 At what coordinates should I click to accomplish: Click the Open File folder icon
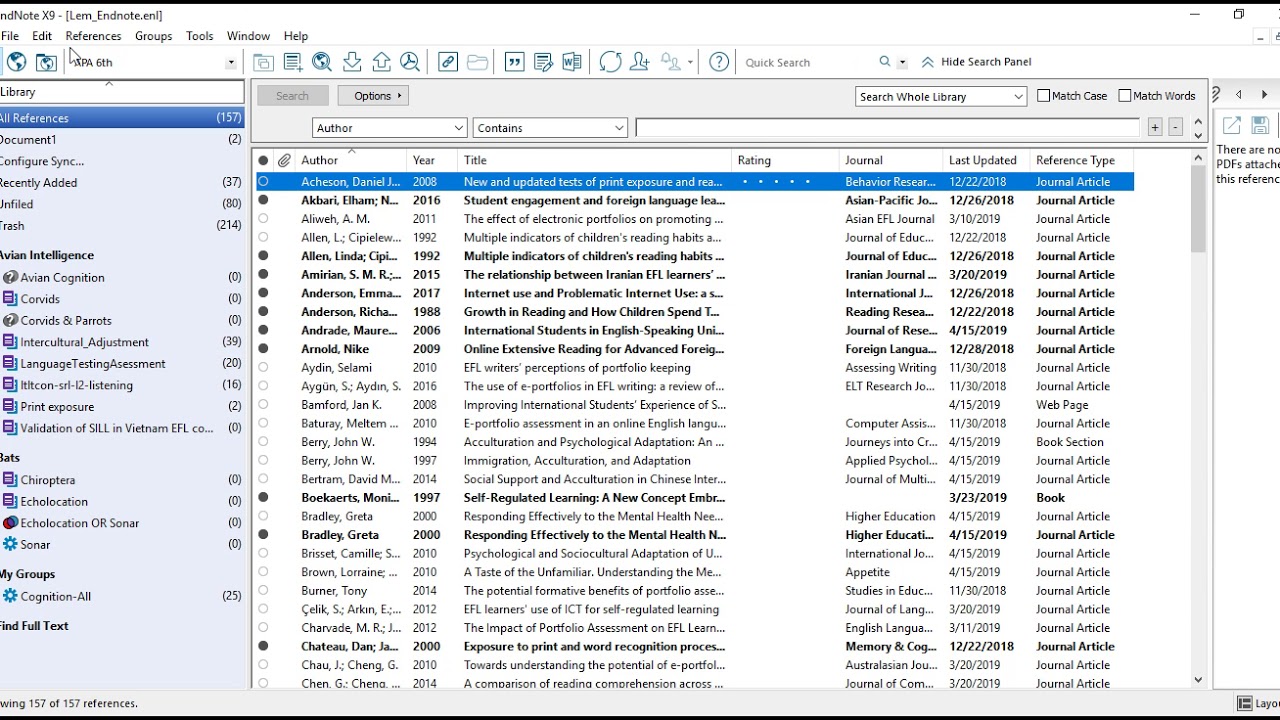click(x=478, y=62)
